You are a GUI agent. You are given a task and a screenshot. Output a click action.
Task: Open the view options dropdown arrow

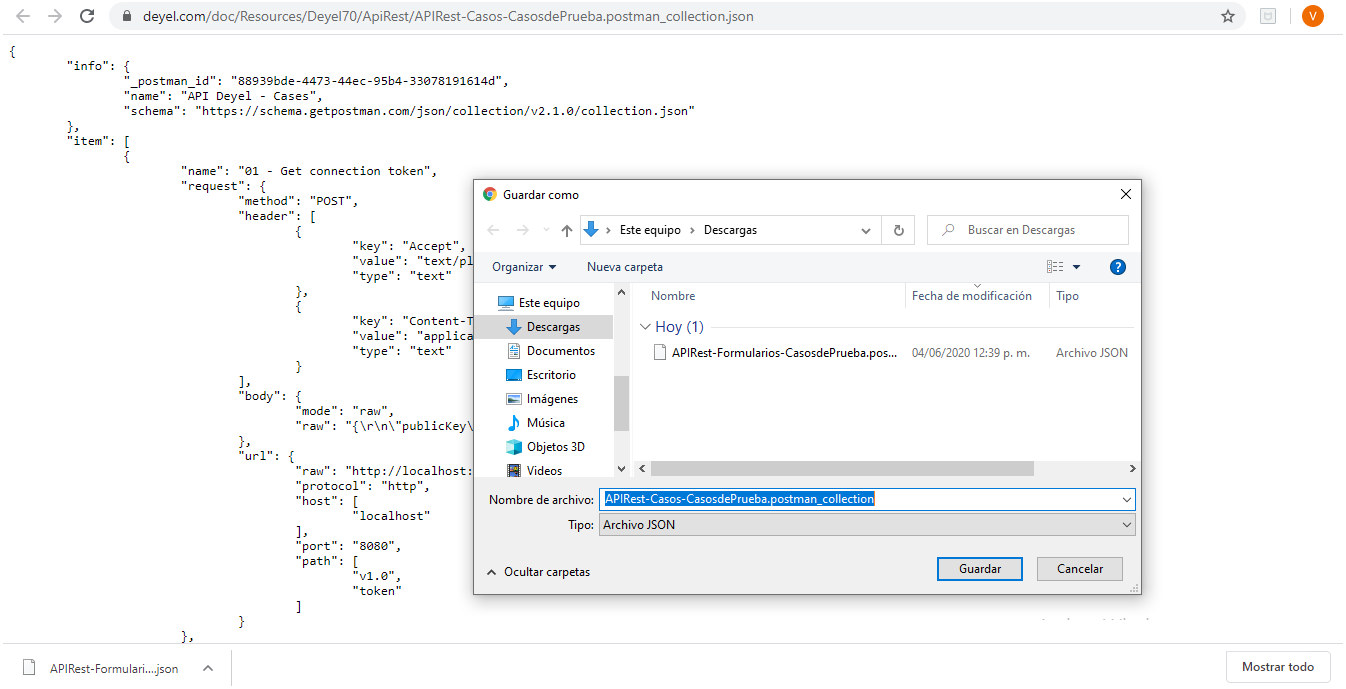[1077, 267]
